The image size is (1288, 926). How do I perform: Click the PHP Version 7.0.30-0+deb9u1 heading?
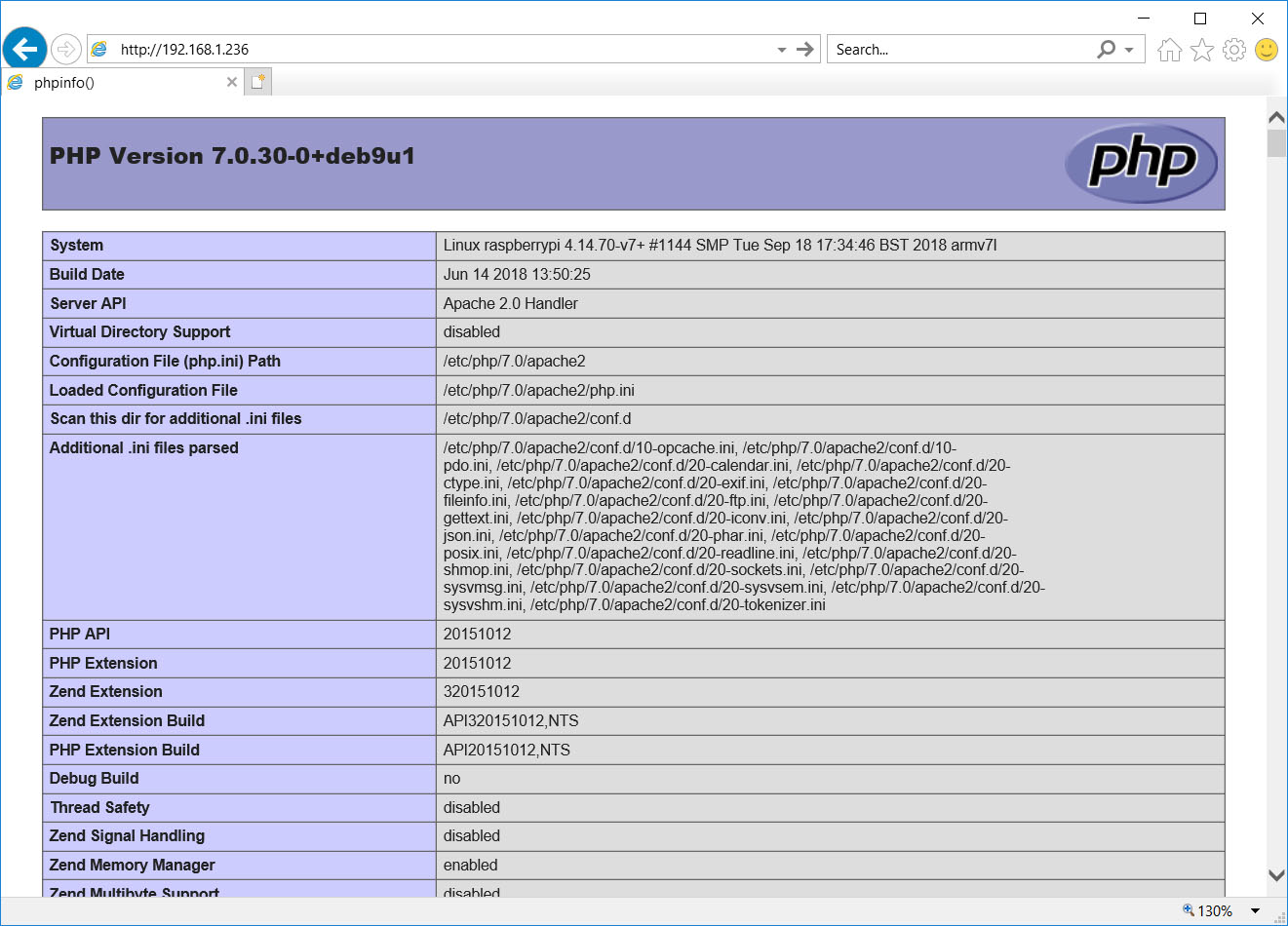232,156
